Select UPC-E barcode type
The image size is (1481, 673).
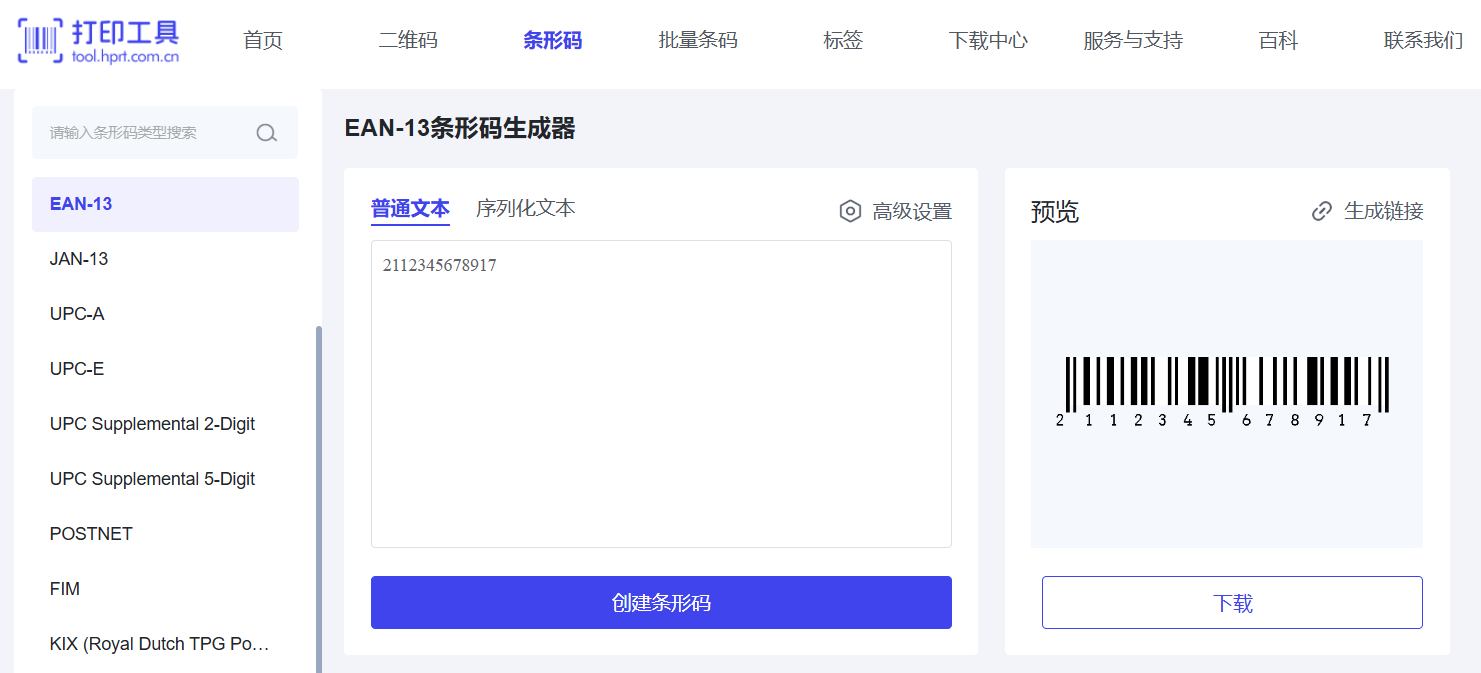tap(165, 369)
